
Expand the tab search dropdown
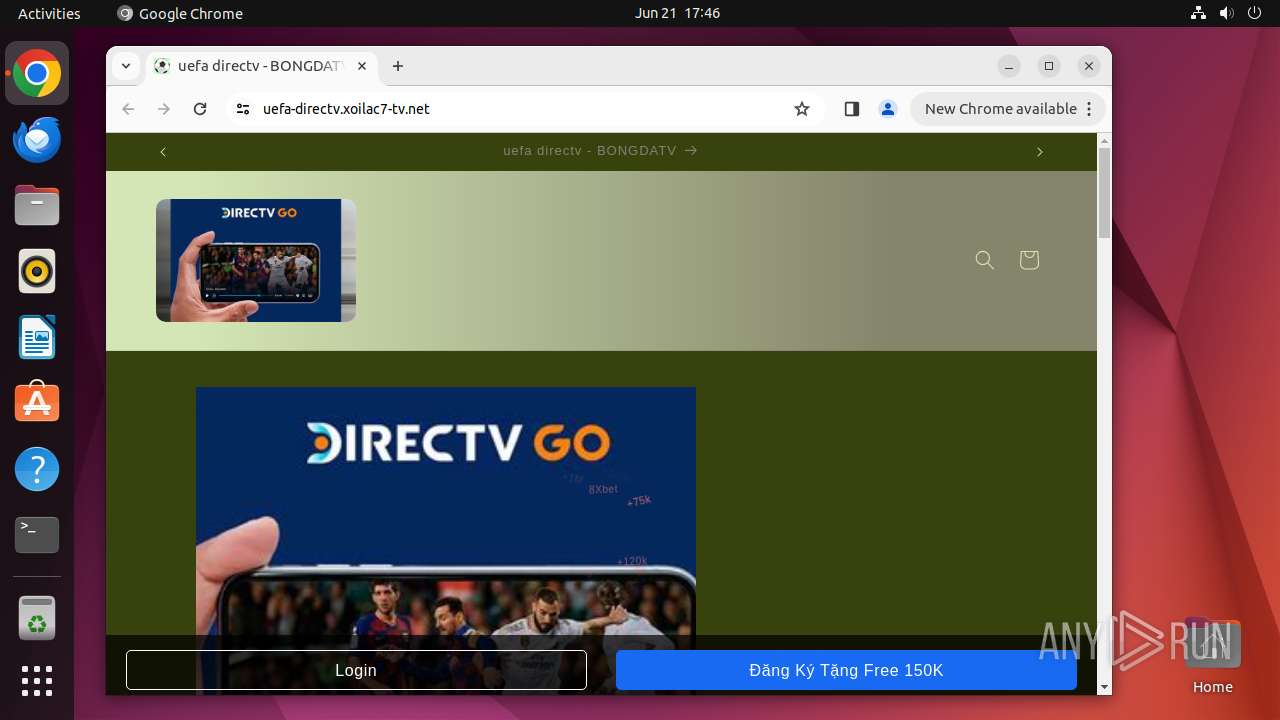pos(125,66)
